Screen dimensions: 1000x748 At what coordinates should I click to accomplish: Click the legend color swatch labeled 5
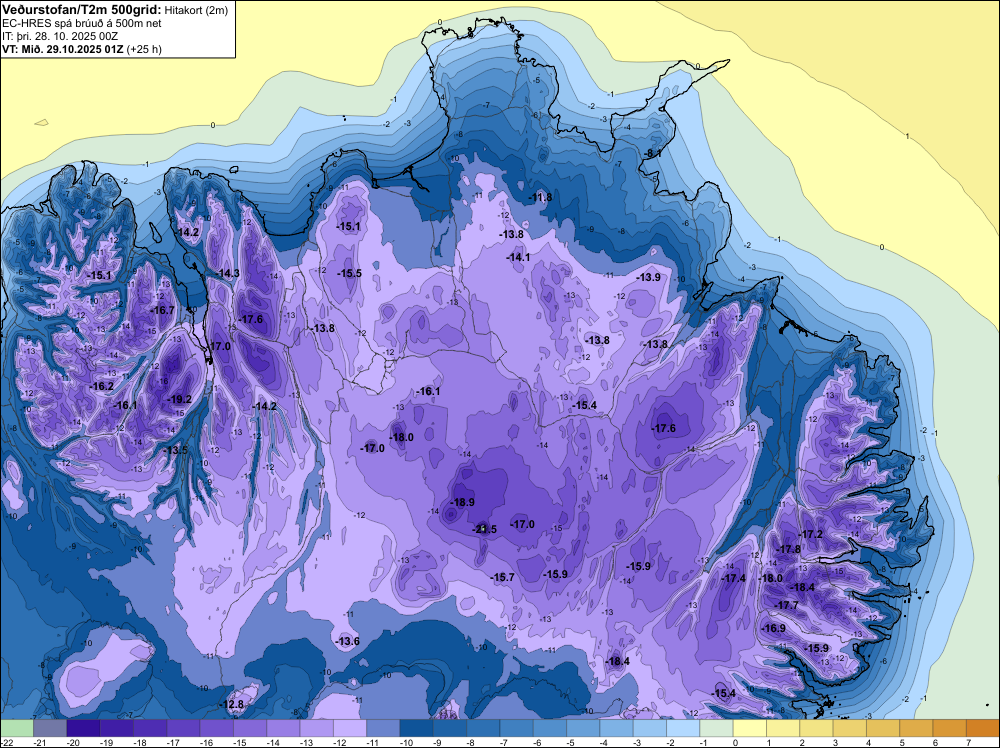coord(916,728)
